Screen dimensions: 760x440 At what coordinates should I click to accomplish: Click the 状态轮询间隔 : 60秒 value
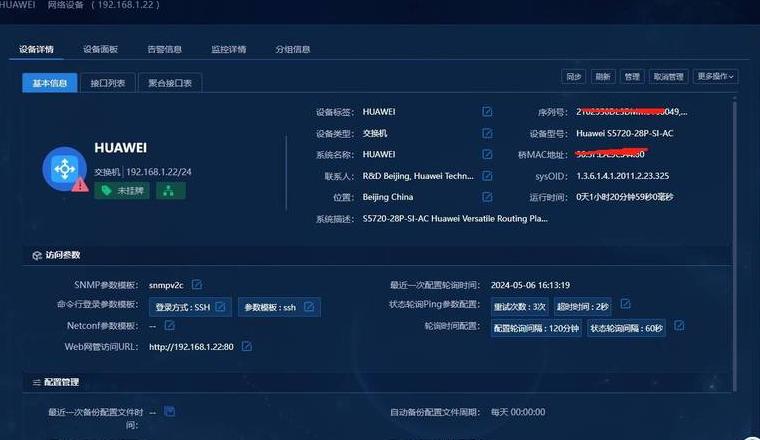626,328
